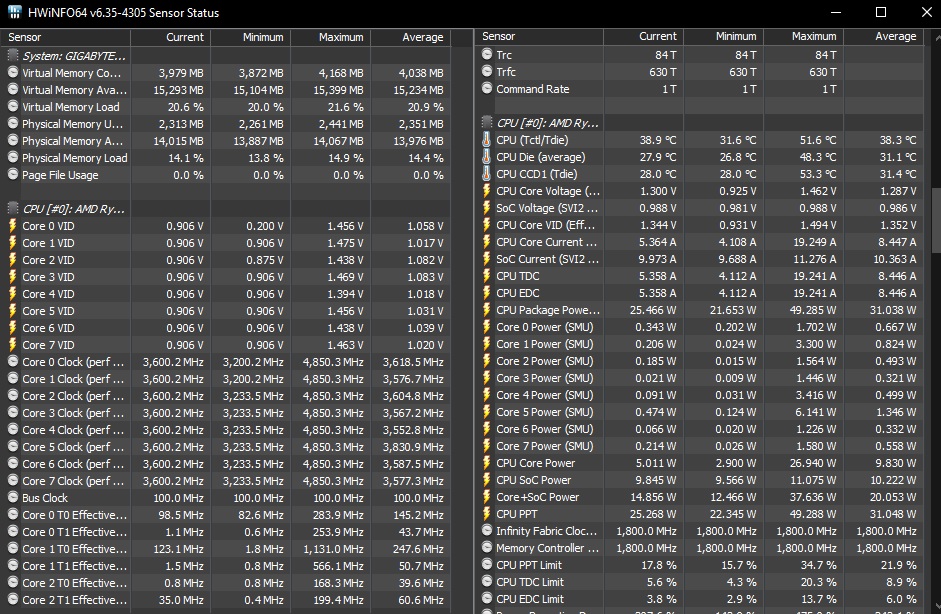Select the Core 0 Clock (perf ... row
This screenshot has width=941, height=614.
[x=226, y=362]
